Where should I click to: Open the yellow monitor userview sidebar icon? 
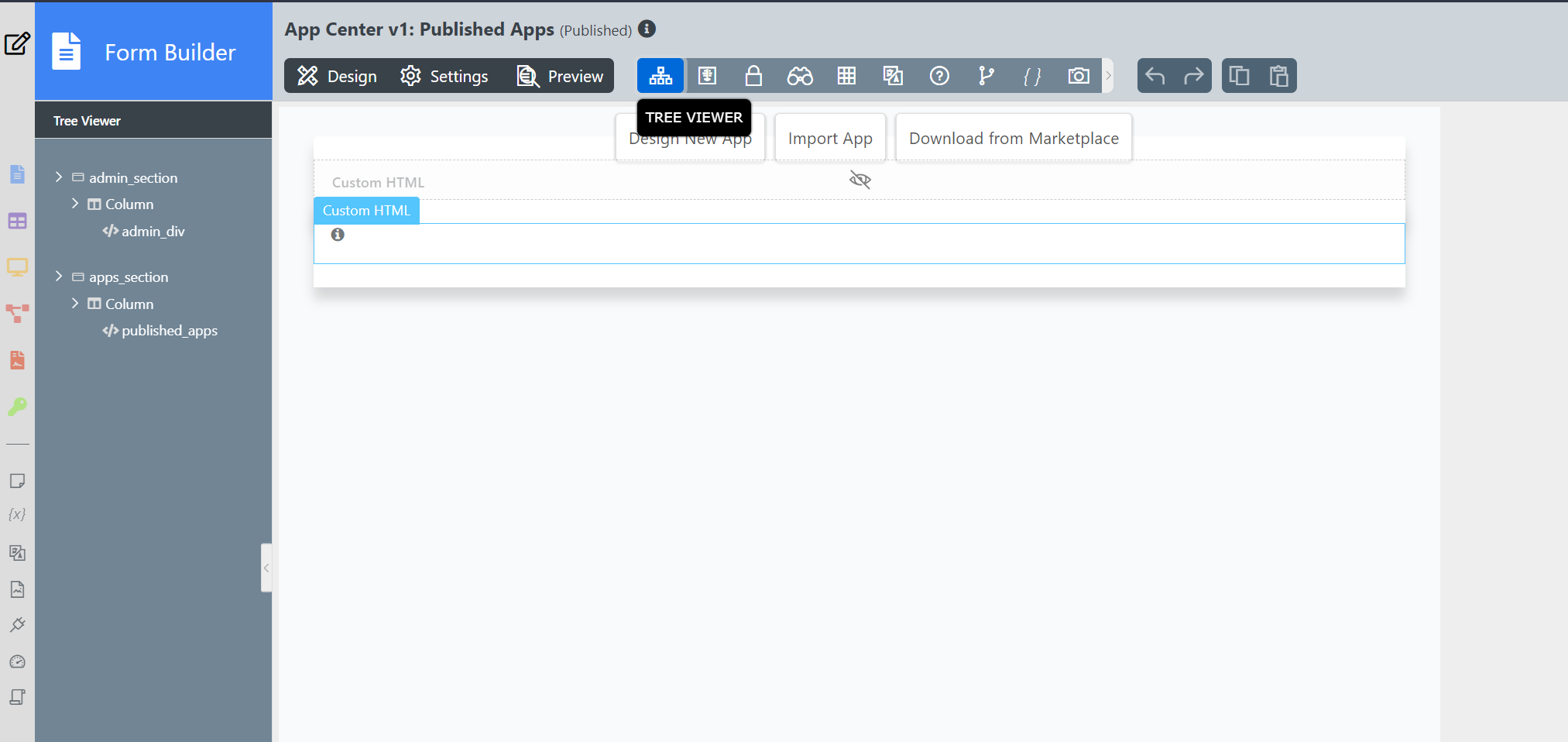[17, 267]
